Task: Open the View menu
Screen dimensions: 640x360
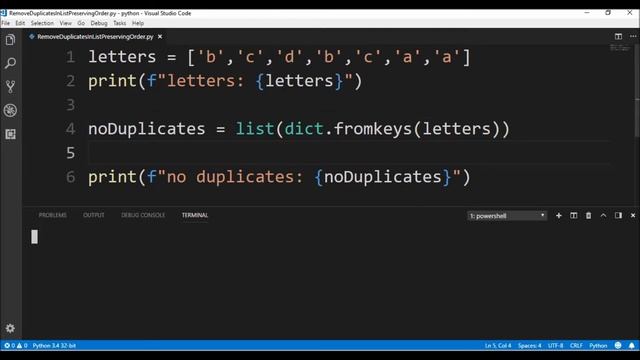Action: pos(65,23)
